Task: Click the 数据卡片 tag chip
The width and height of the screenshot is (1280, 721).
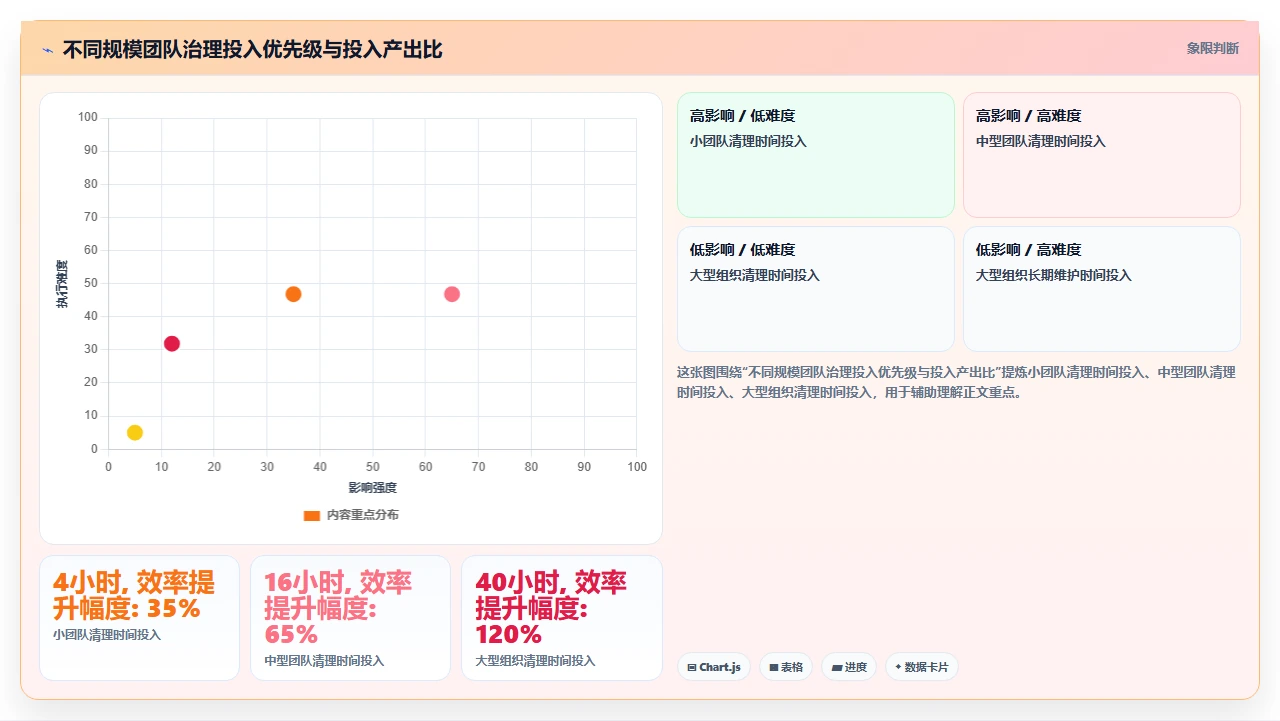Action: tap(922, 667)
